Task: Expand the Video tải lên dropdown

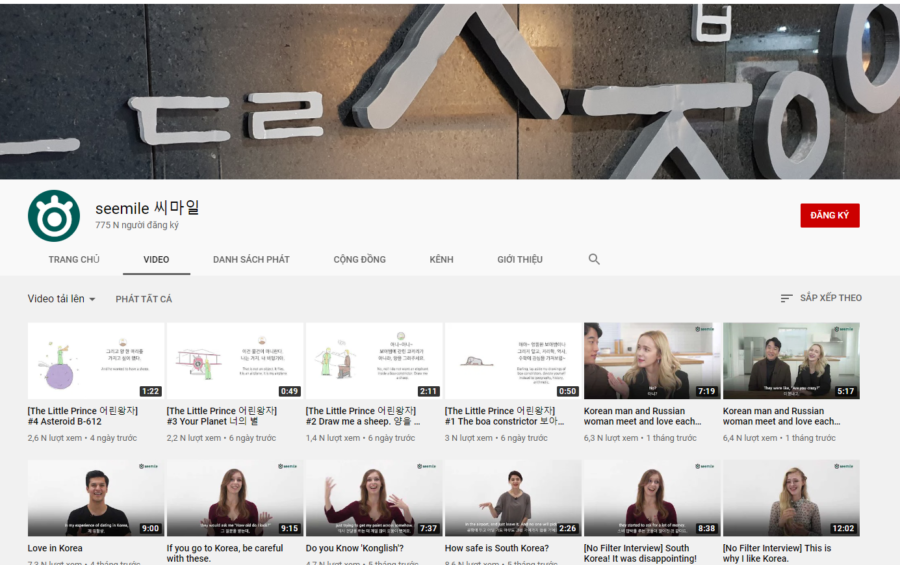Action: [61, 299]
